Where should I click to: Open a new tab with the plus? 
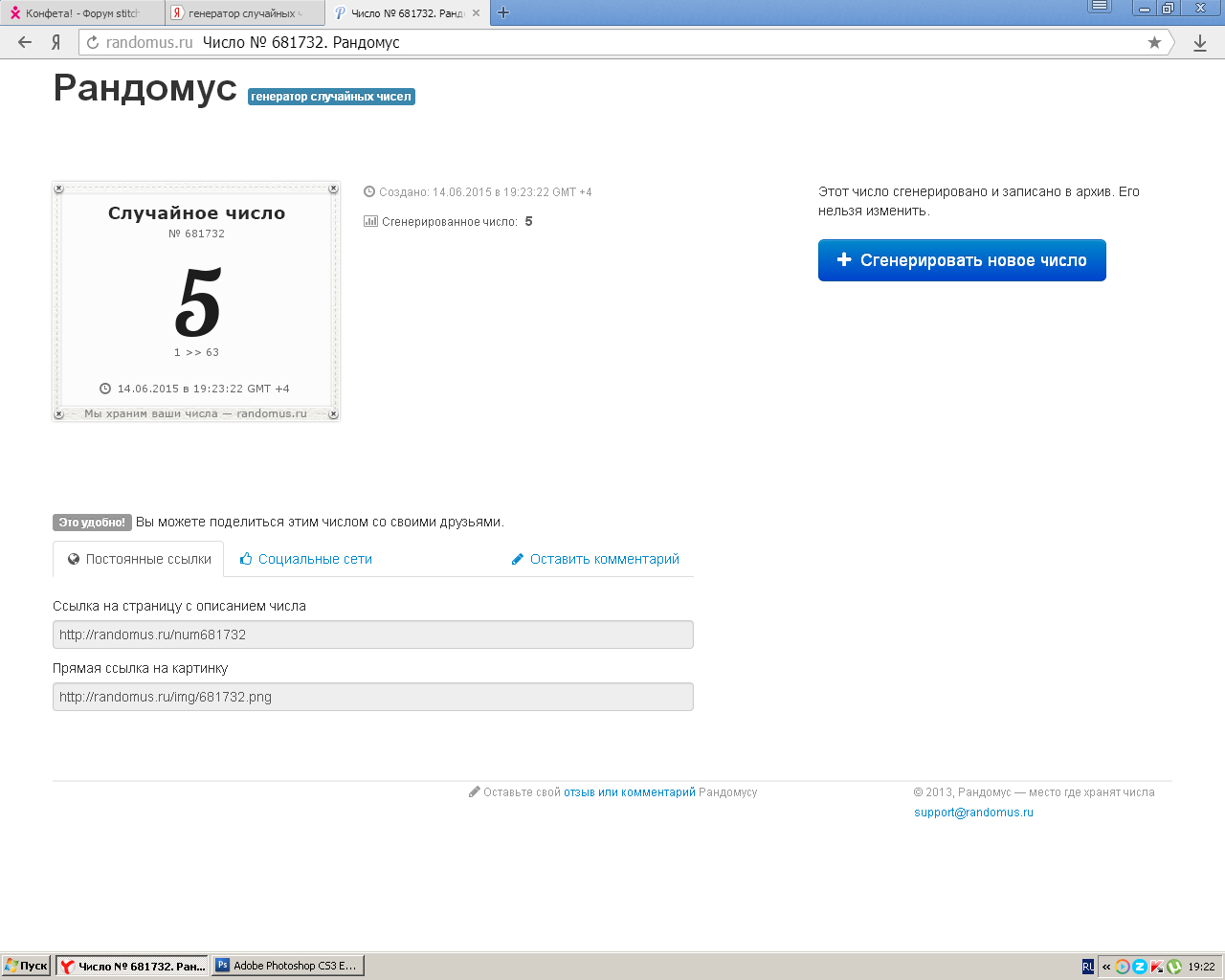[503, 12]
